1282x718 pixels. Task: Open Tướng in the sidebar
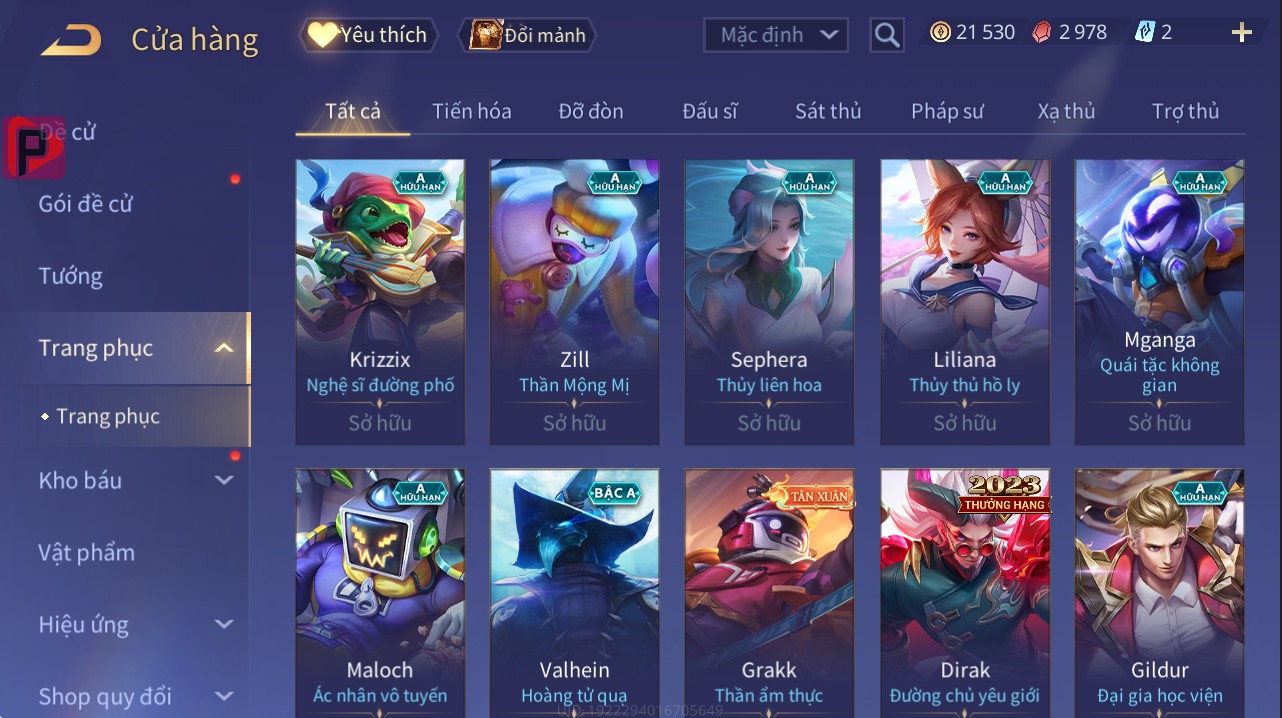(71, 276)
